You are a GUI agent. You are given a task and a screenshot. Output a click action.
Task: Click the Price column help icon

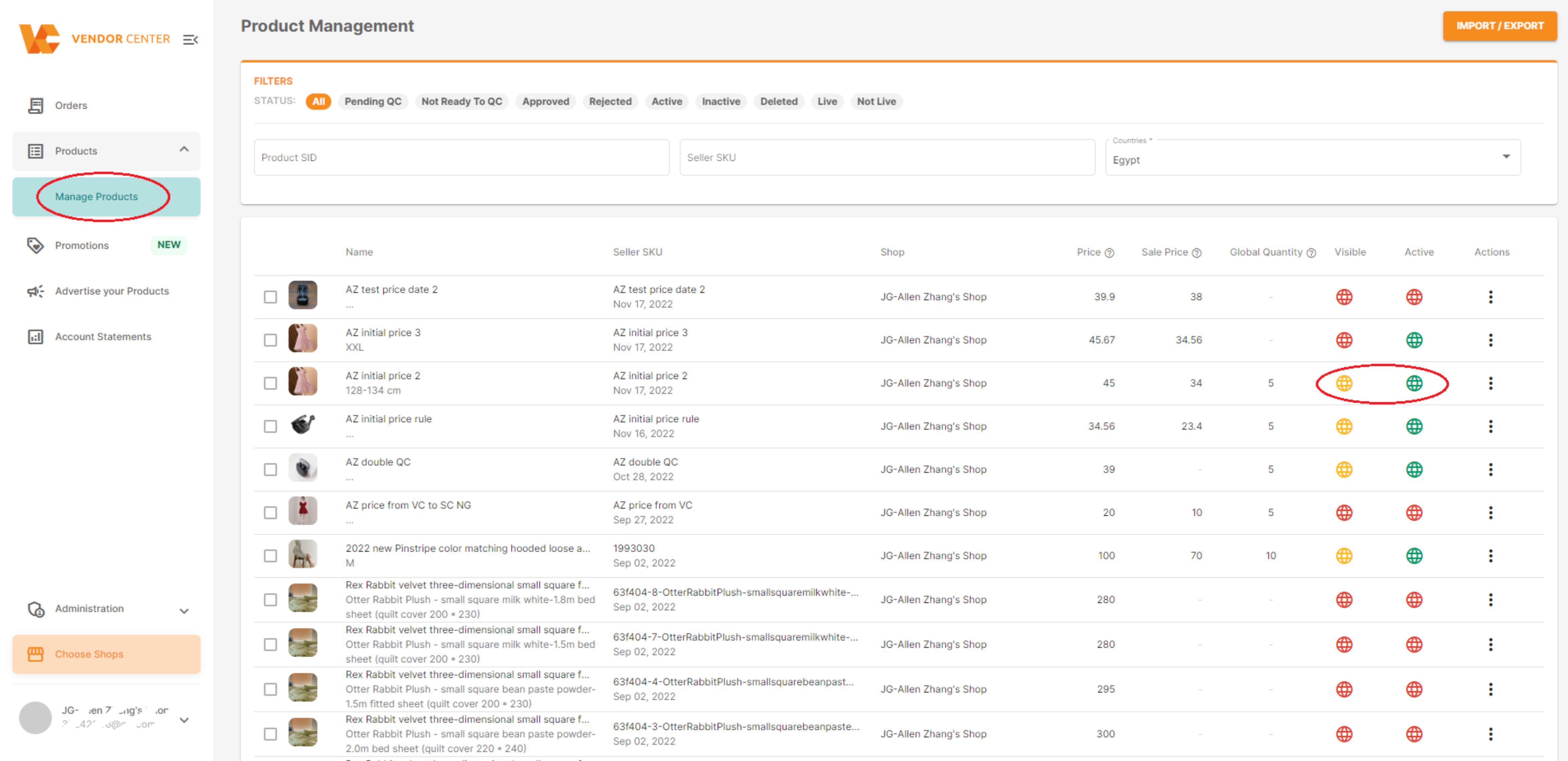coord(1109,253)
